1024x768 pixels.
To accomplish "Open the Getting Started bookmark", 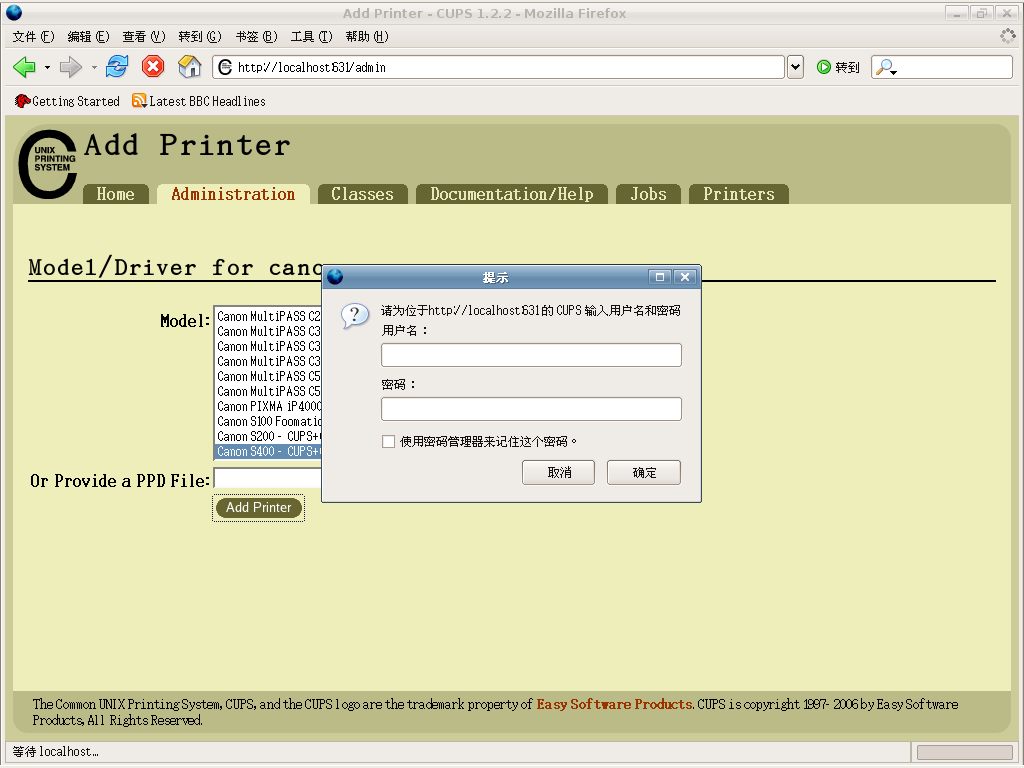I will (67, 101).
